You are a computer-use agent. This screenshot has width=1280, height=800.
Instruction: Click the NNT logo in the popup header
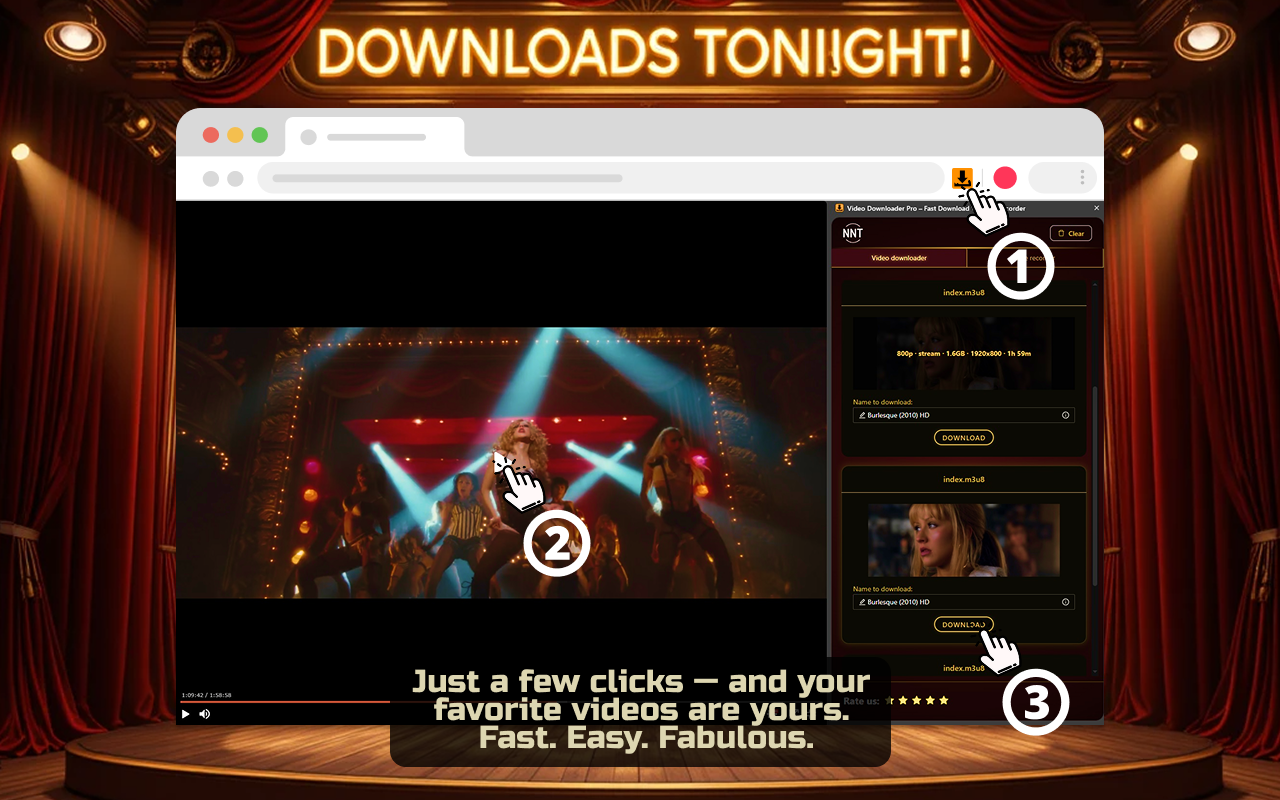point(852,232)
